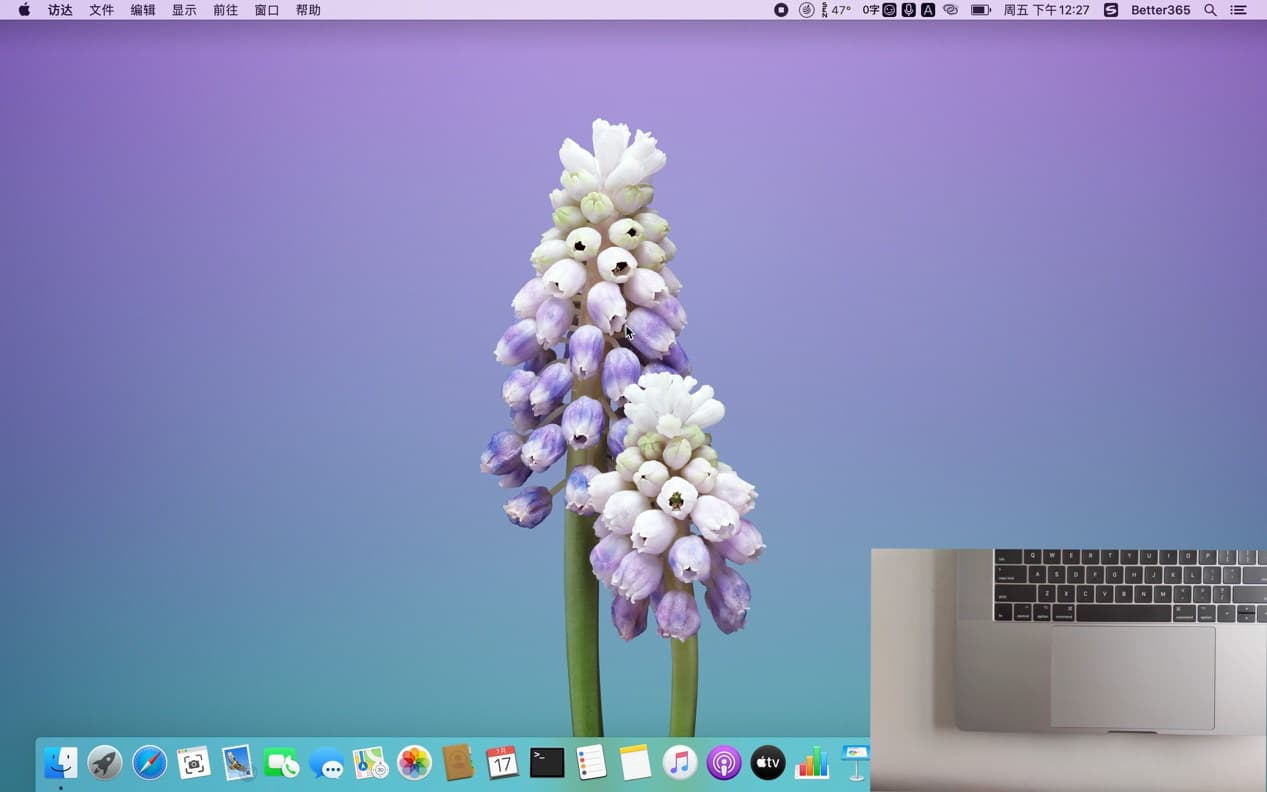Click the S-shaped input method icon in menu bar
Screen dimensions: 1267x792
[x=1111, y=10]
